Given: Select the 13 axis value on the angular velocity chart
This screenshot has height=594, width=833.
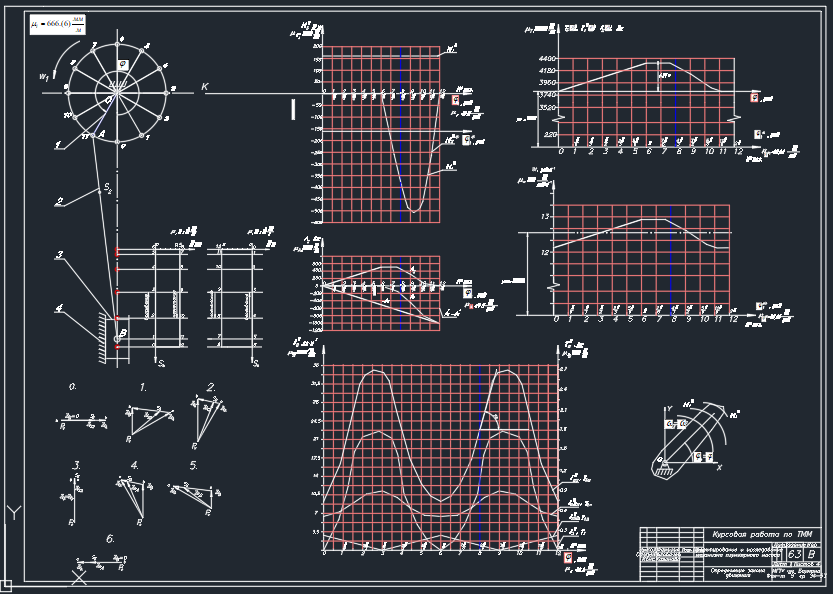Looking at the screenshot, I should coord(545,216).
